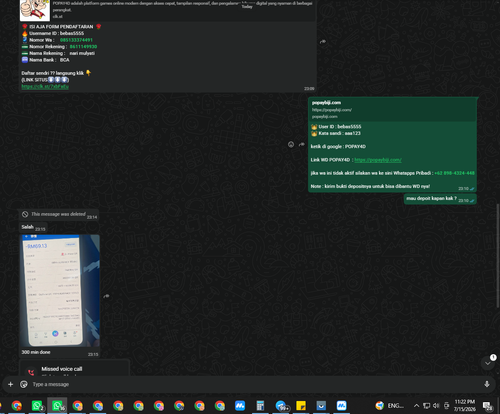Screen dimensions: 500x414
Task: Open the clk.st registration link
Action: point(45,86)
